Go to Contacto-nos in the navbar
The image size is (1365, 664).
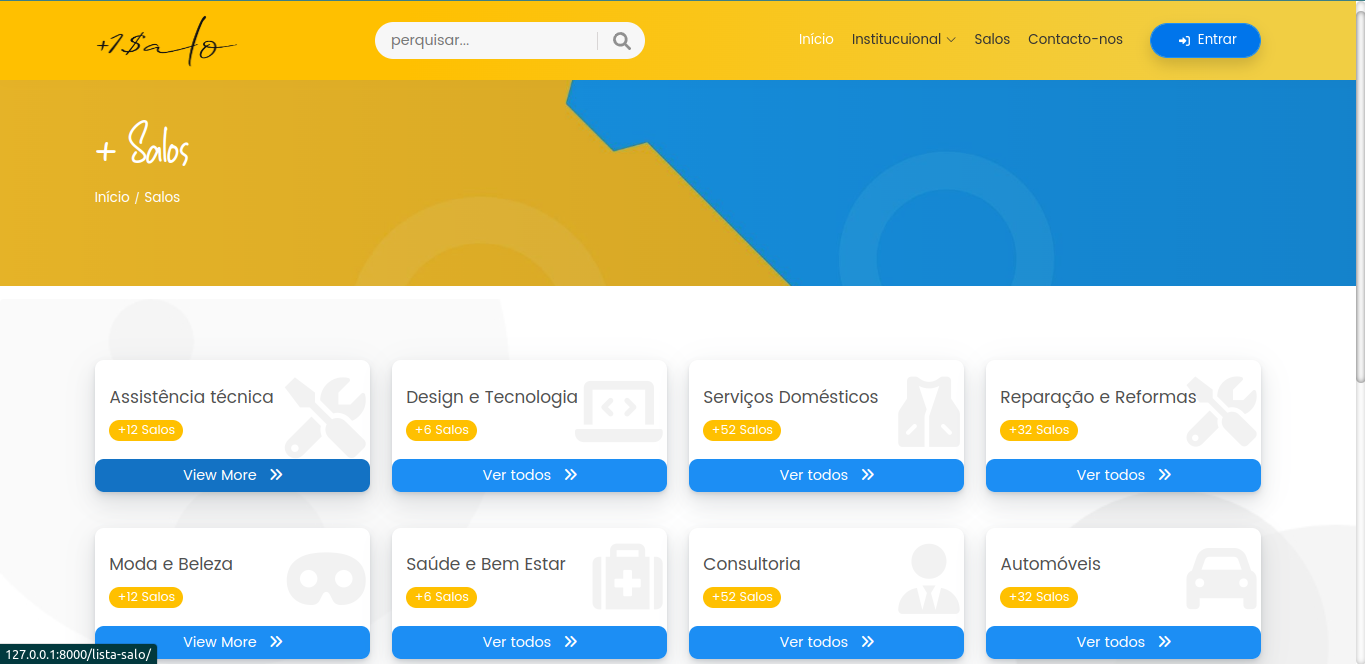pos(1075,40)
